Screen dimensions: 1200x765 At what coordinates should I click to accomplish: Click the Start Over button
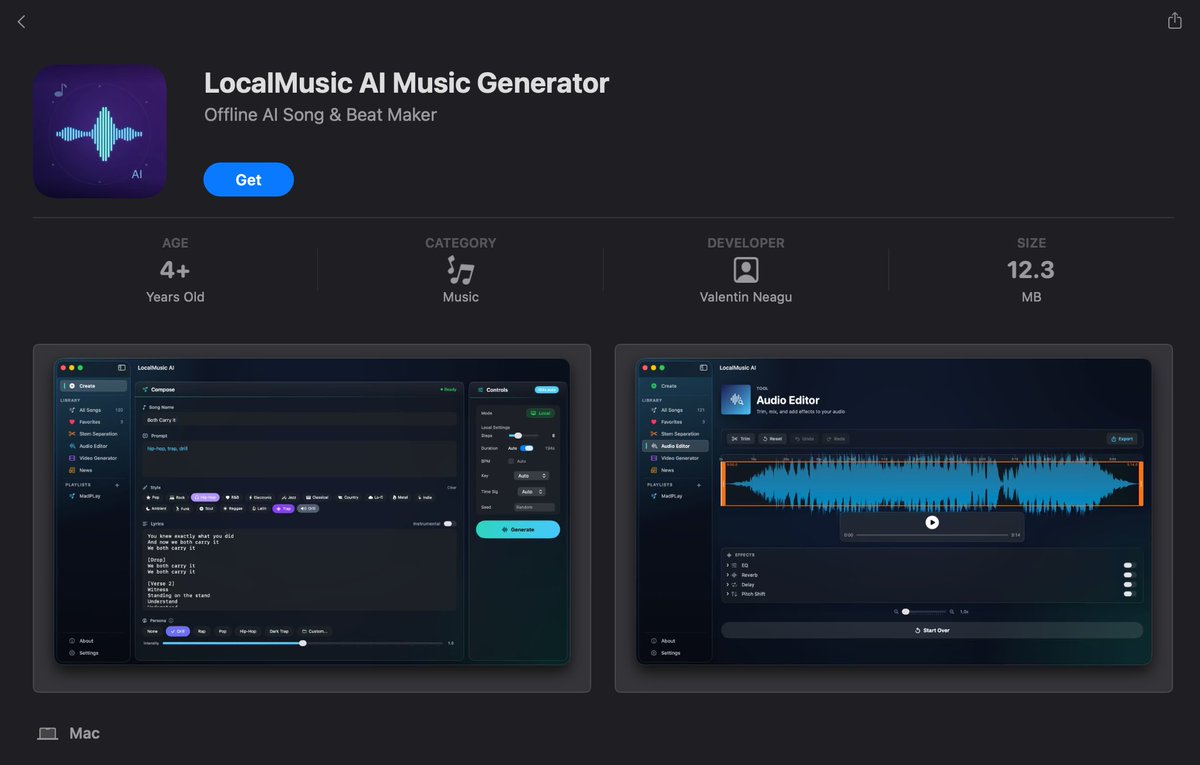[x=932, y=631]
